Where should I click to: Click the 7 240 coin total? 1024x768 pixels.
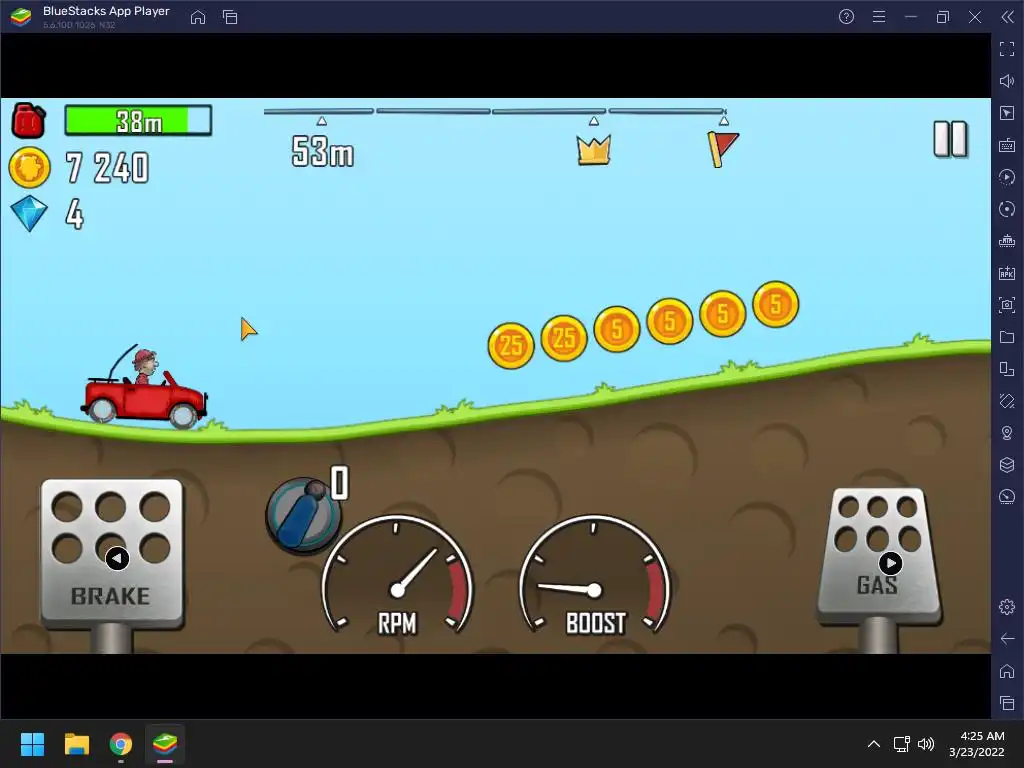click(x=107, y=167)
